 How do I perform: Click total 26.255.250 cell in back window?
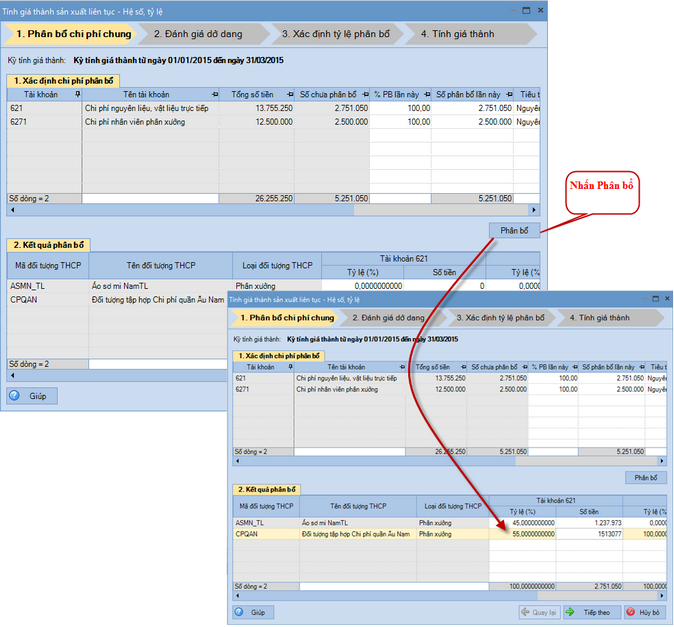click(257, 199)
